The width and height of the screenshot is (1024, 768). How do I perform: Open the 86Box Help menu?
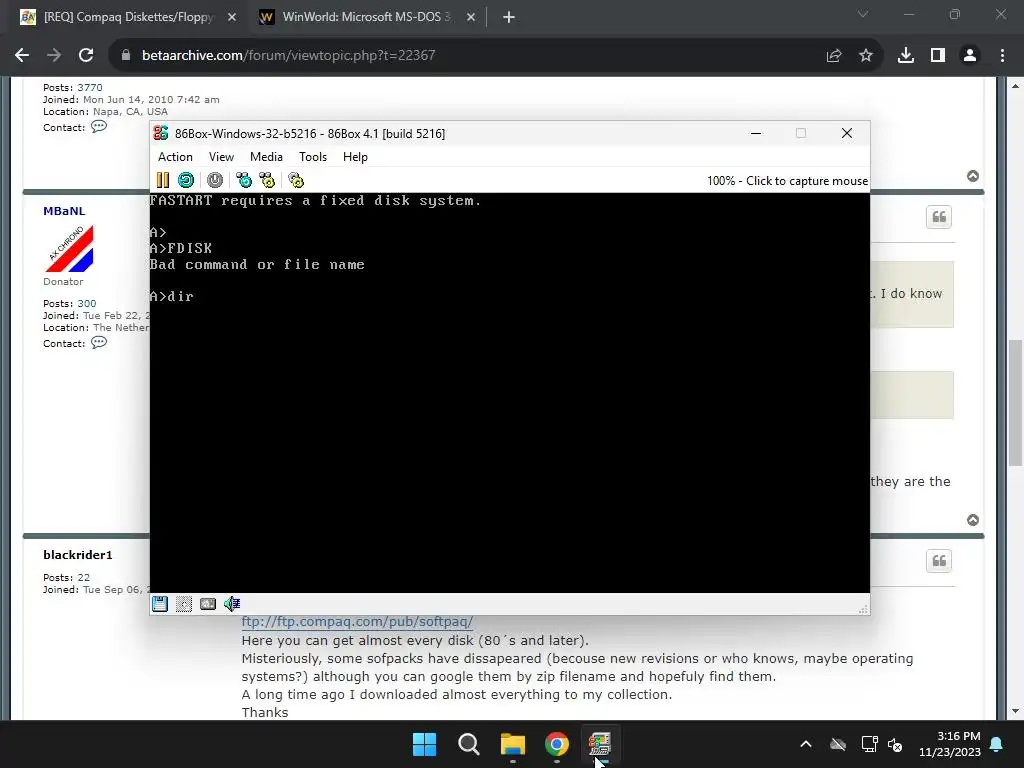pos(355,157)
